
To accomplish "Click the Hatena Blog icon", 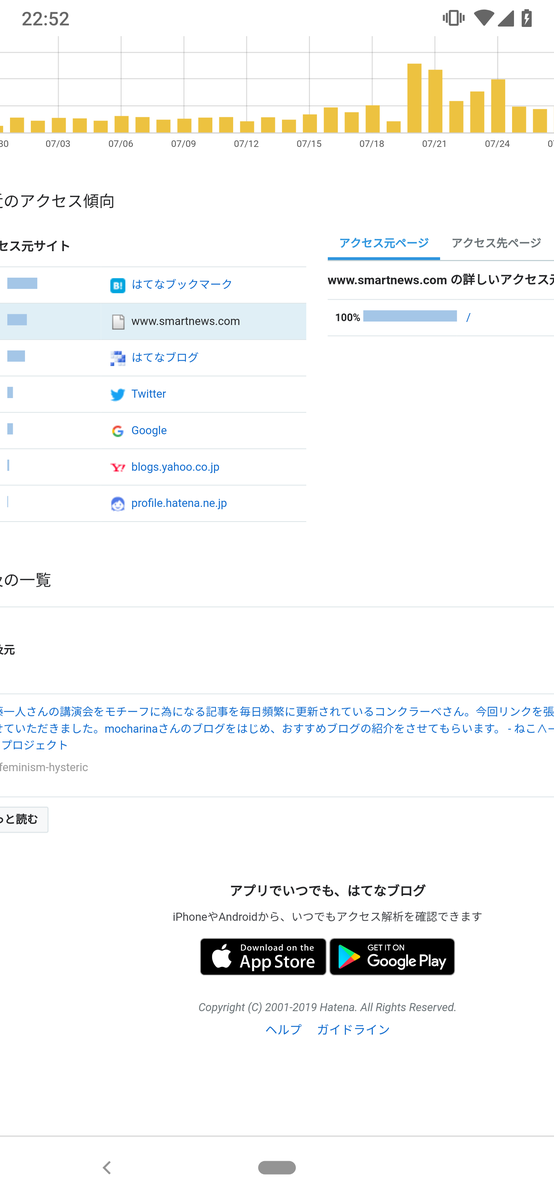I will pyautogui.click(x=118, y=358).
